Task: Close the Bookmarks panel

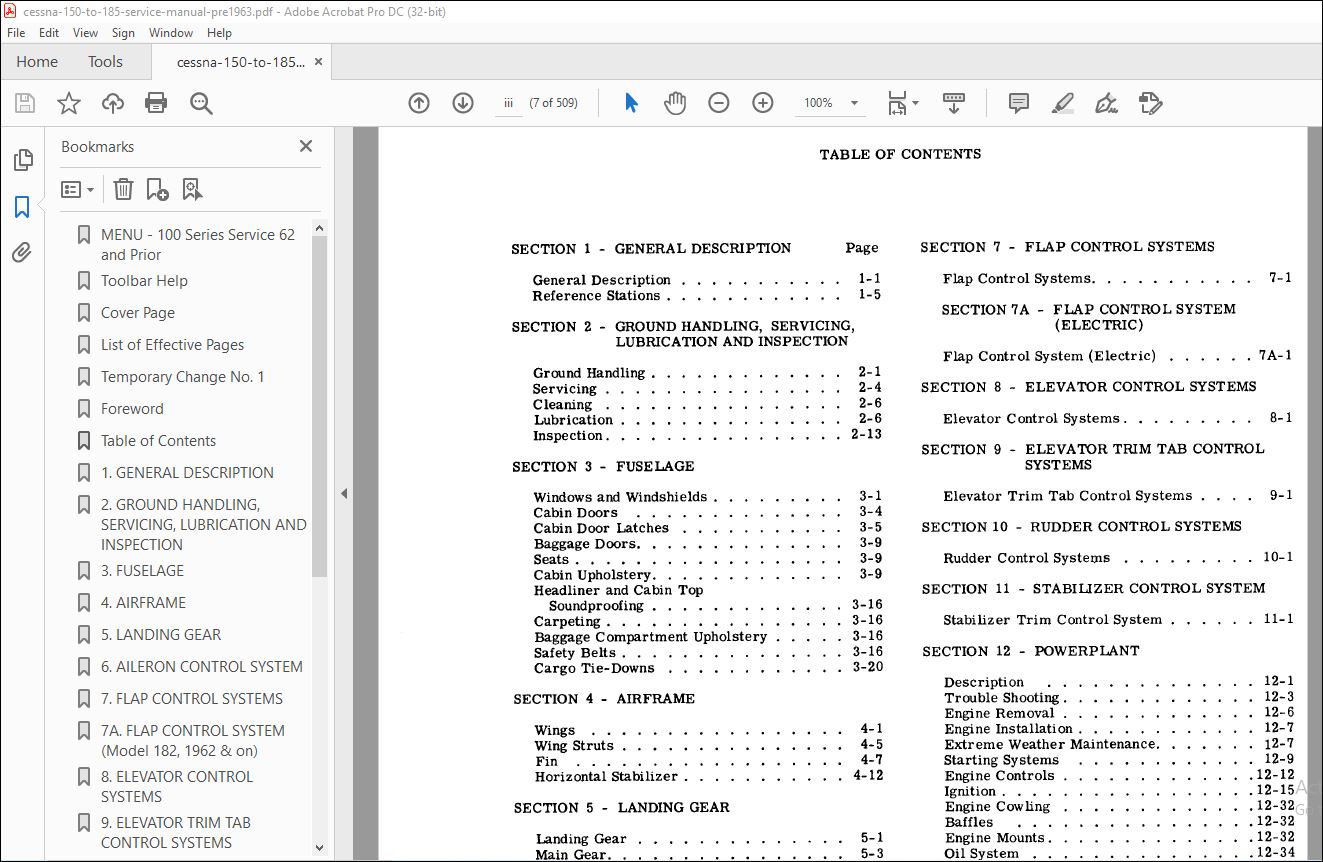Action: (x=306, y=146)
